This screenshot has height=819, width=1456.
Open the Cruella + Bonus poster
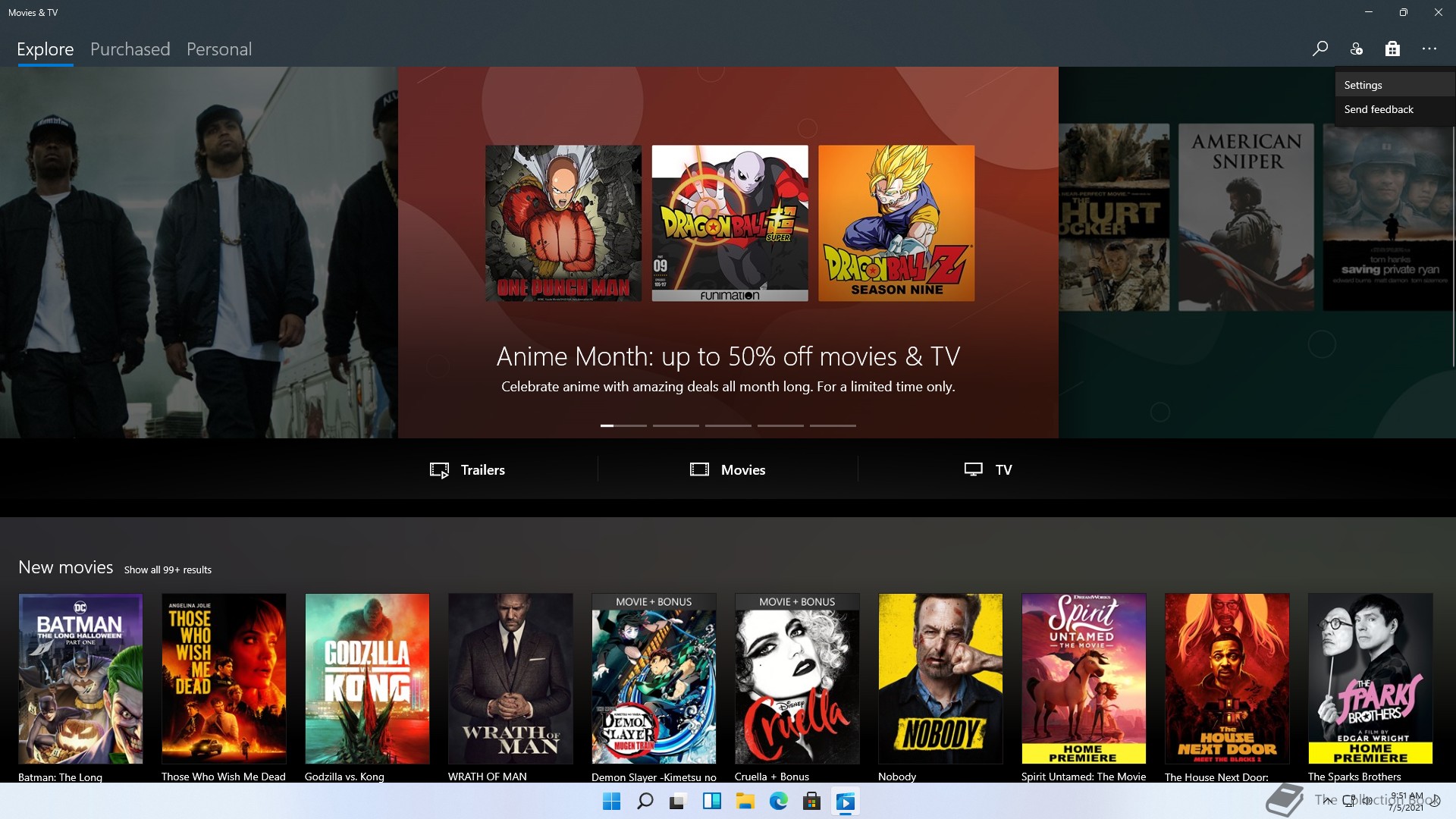797,679
